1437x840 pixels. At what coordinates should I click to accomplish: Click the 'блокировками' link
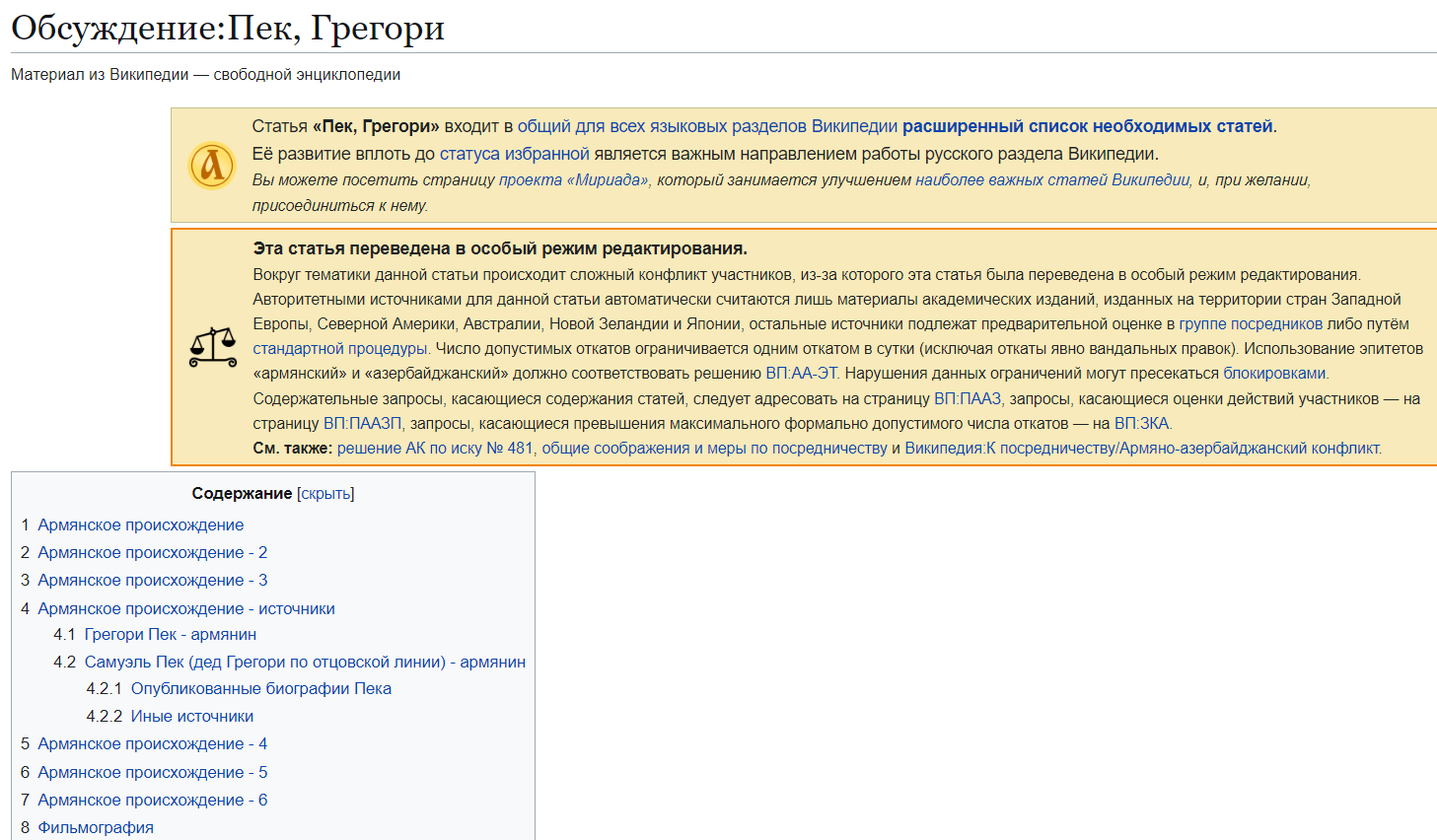[1275, 374]
